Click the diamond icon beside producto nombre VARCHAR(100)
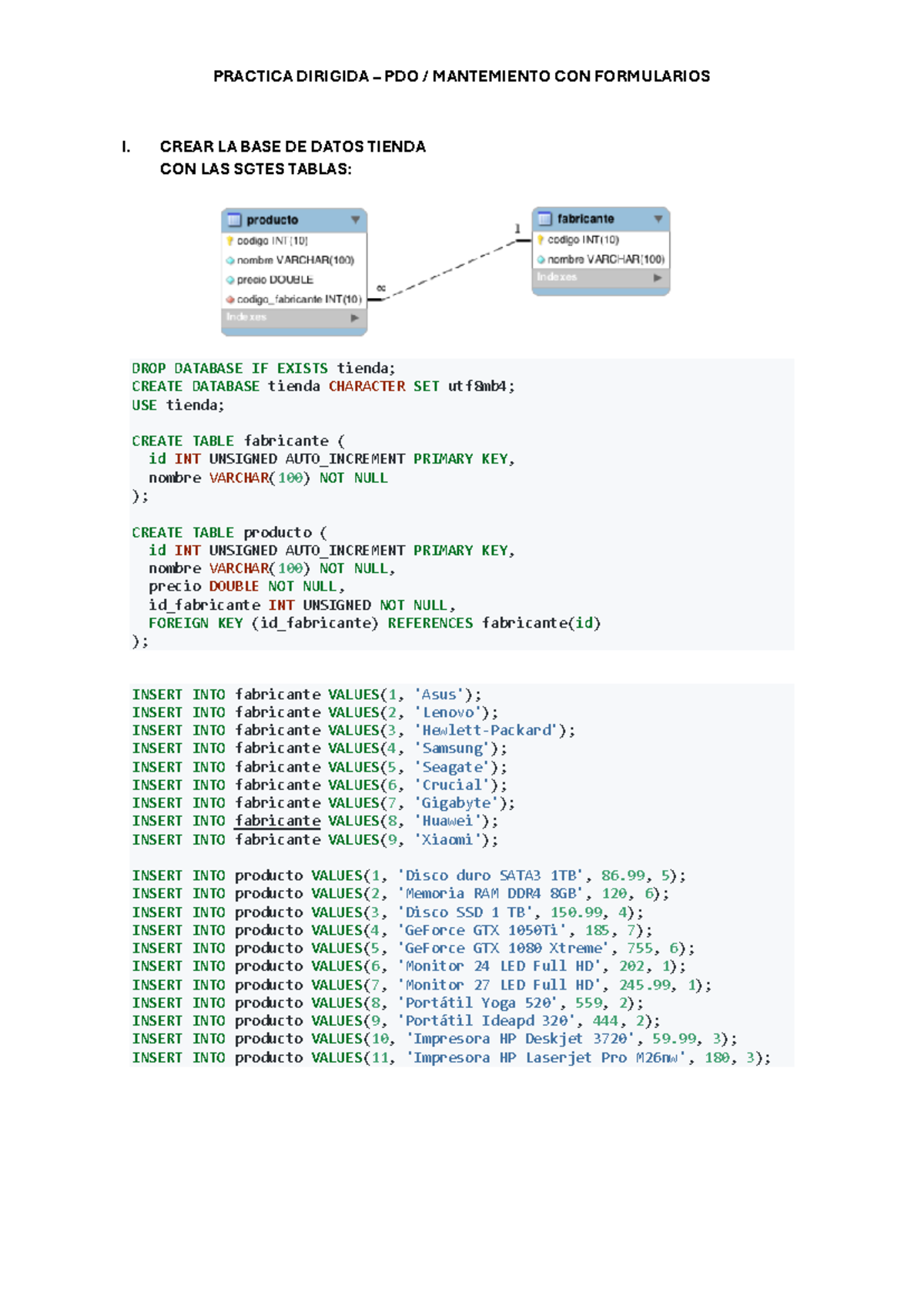This screenshot has height=1306, width=924. click(229, 260)
